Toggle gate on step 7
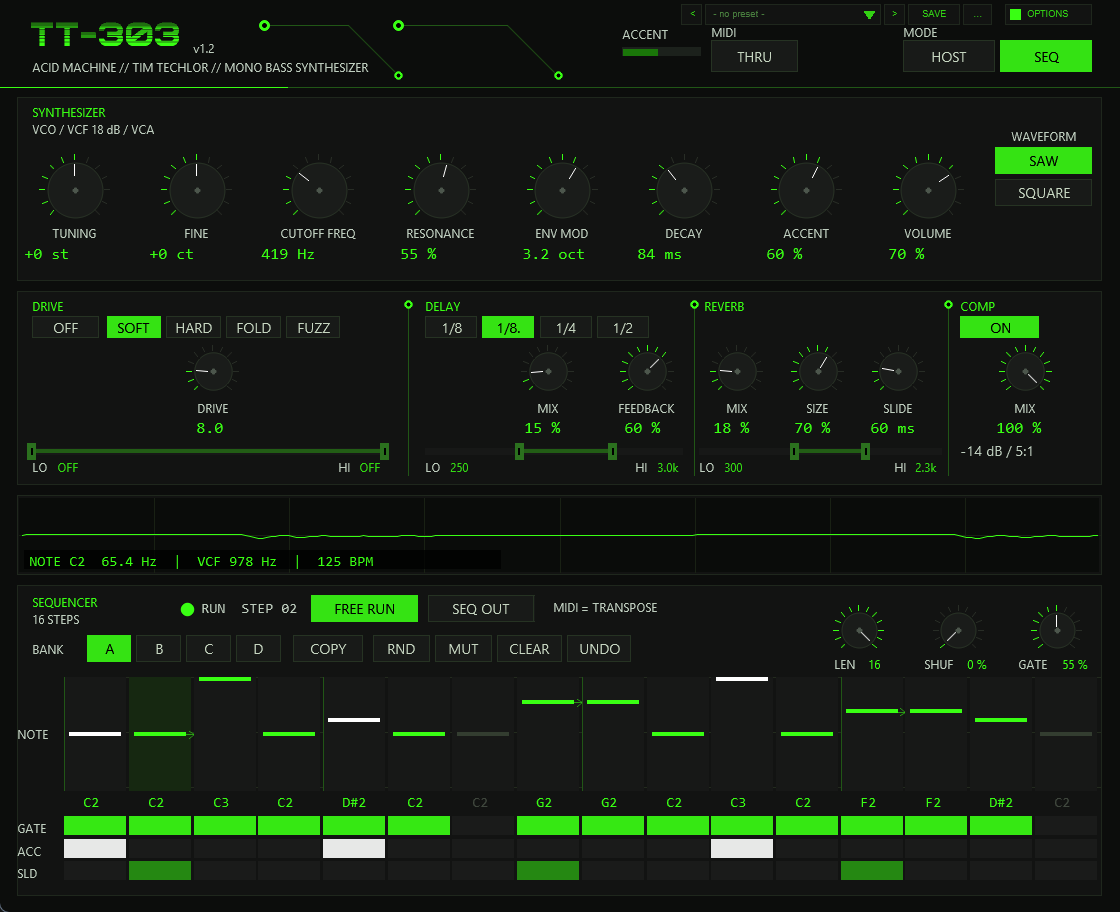 pyautogui.click(x=483, y=826)
